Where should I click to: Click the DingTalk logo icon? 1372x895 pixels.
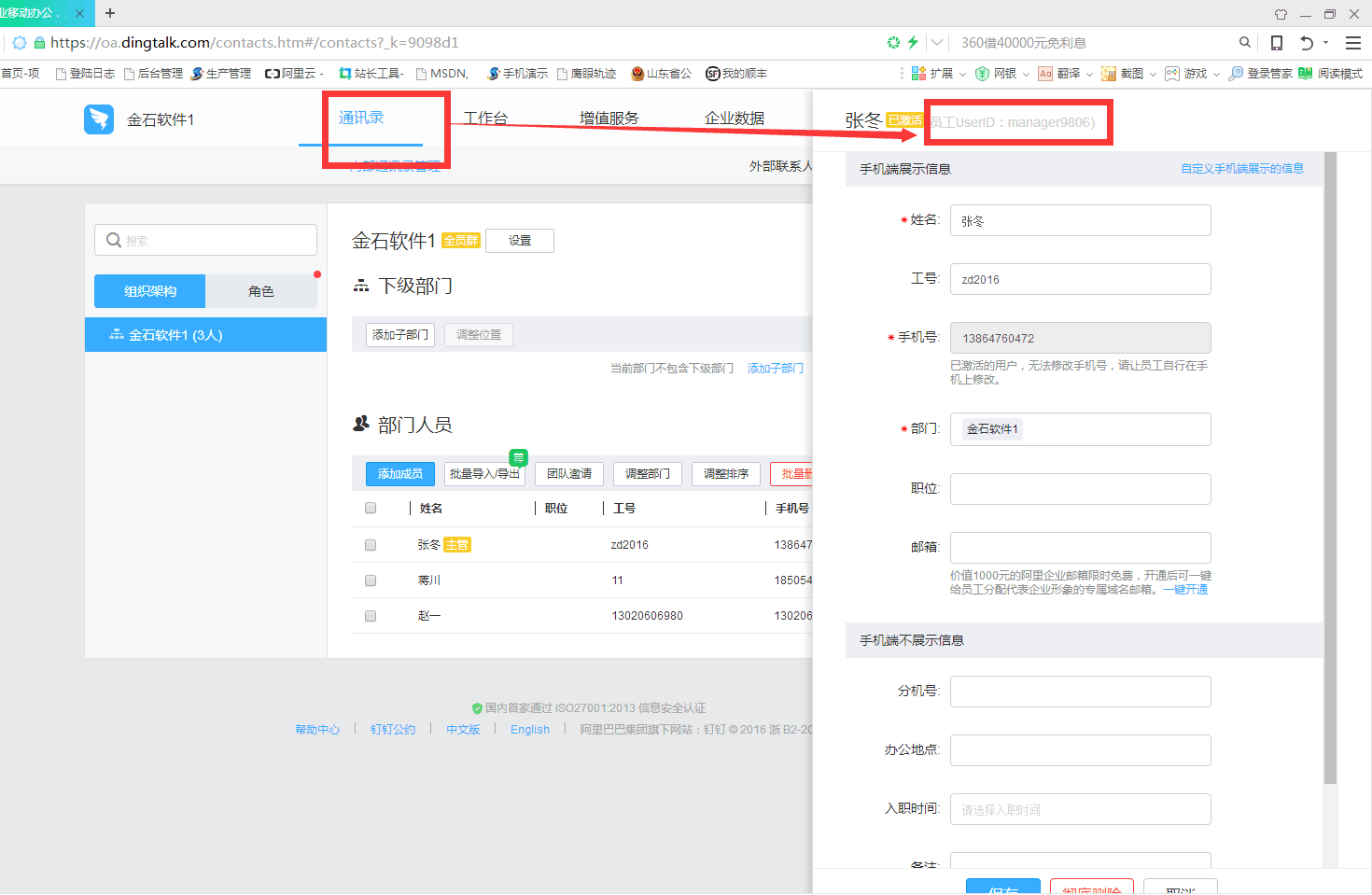point(99,119)
